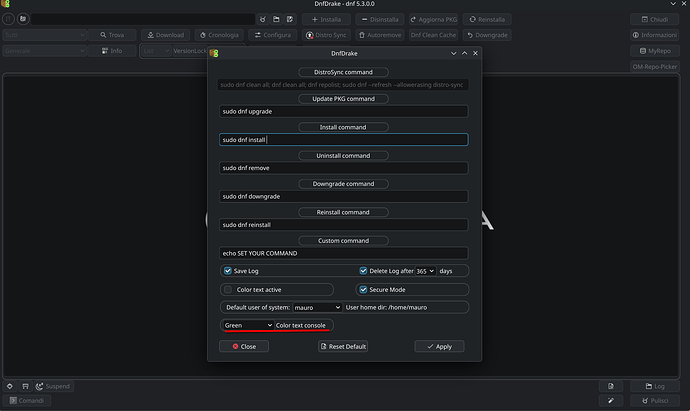Click the Installa button in the main window

[326, 19]
